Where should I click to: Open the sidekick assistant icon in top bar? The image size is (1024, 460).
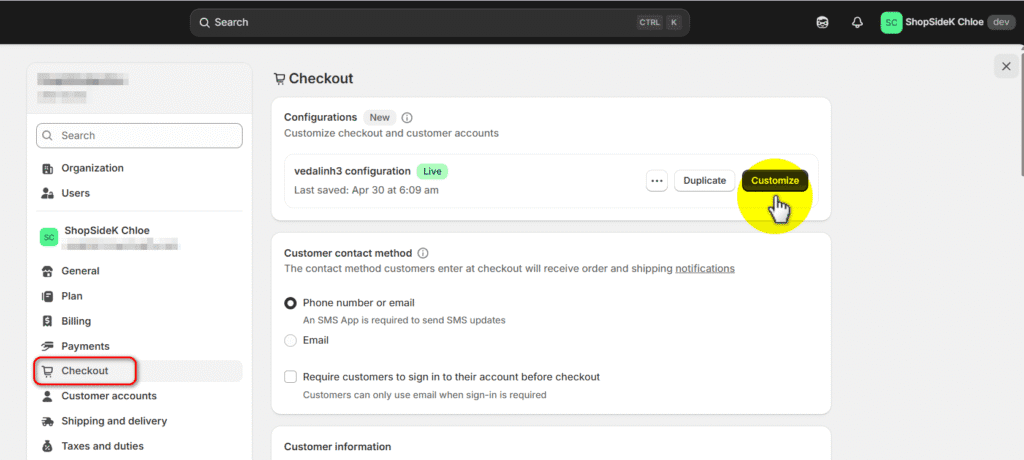pyautogui.click(x=823, y=22)
